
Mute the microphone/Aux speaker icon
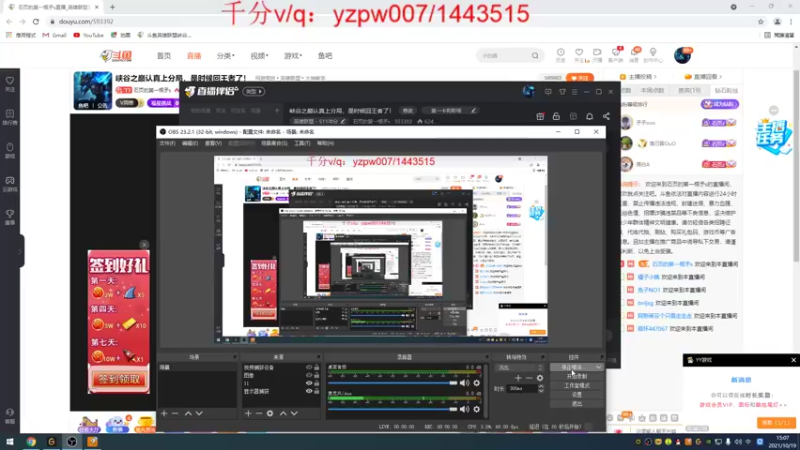[x=464, y=409]
